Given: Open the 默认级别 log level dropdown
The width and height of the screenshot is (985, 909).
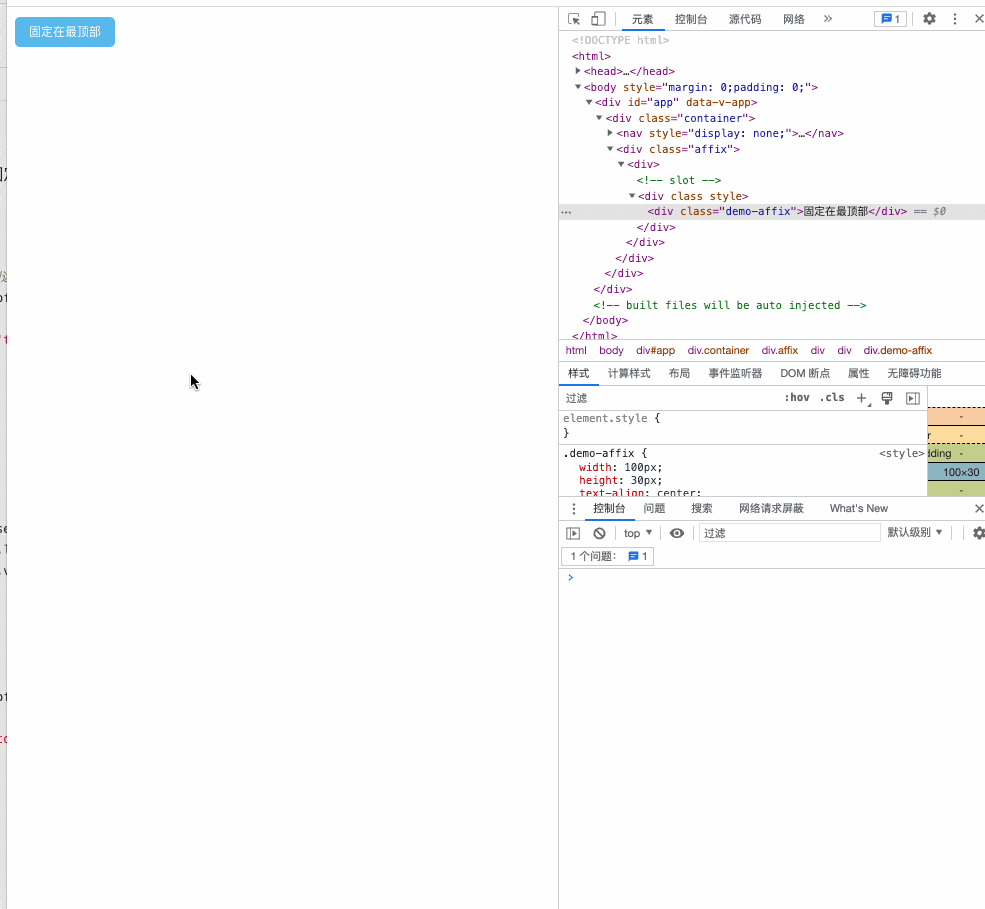Looking at the screenshot, I should tap(915, 533).
